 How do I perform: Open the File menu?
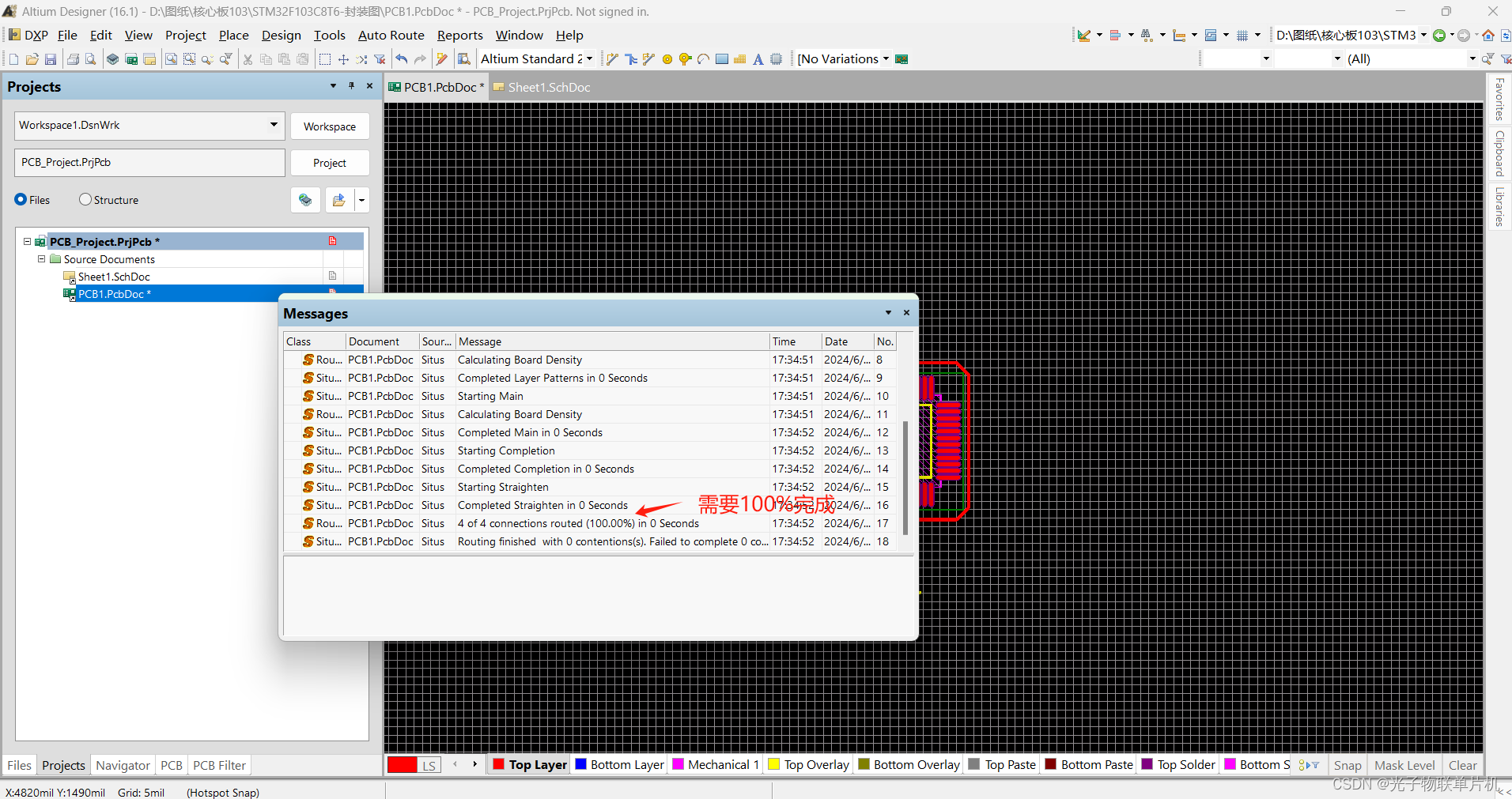[x=67, y=36]
